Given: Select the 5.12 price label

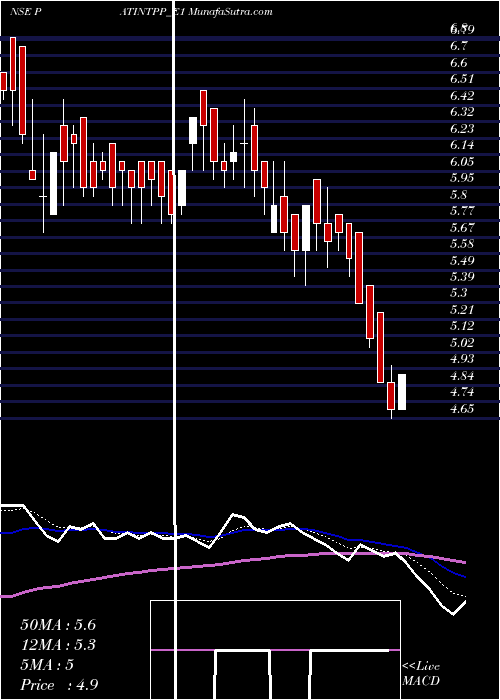Looking at the screenshot, I should 462,326.
